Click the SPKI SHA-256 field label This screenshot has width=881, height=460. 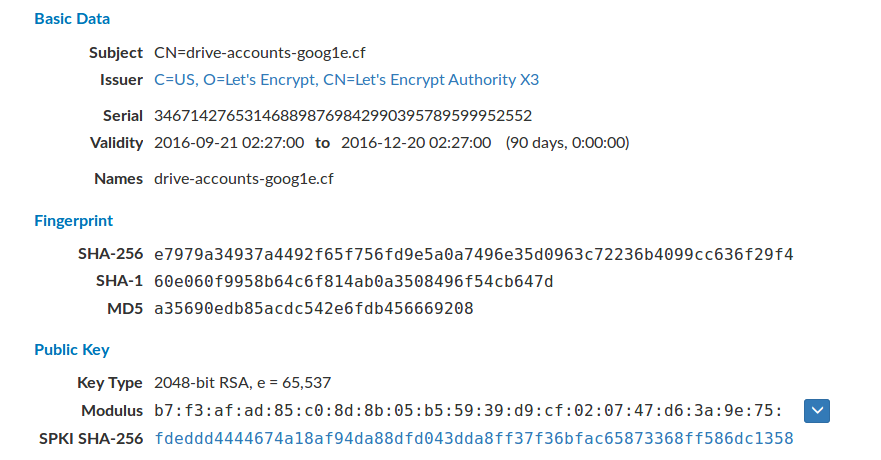click(93, 438)
